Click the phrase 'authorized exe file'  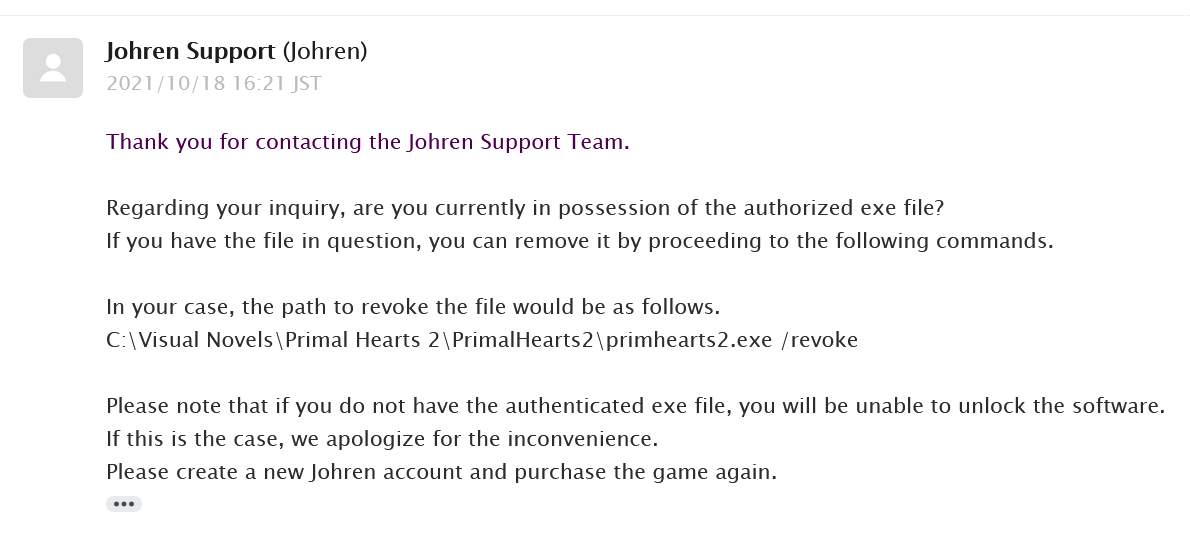843,208
